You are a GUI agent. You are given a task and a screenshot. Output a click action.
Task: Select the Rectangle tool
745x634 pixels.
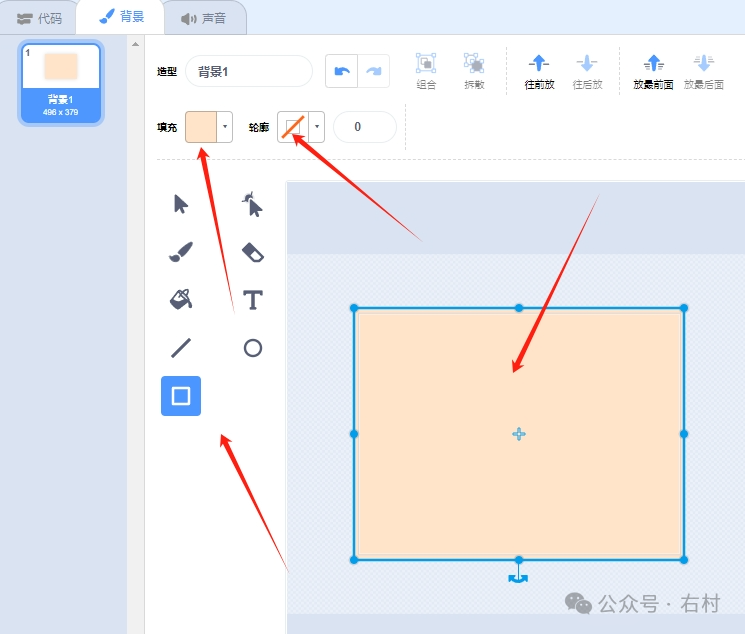(x=181, y=396)
